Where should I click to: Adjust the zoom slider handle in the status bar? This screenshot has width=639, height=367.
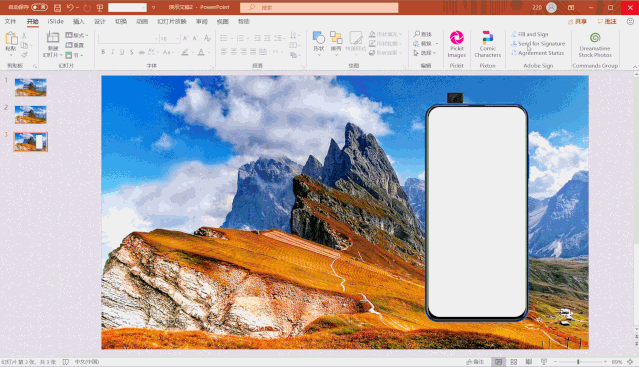(x=578, y=362)
